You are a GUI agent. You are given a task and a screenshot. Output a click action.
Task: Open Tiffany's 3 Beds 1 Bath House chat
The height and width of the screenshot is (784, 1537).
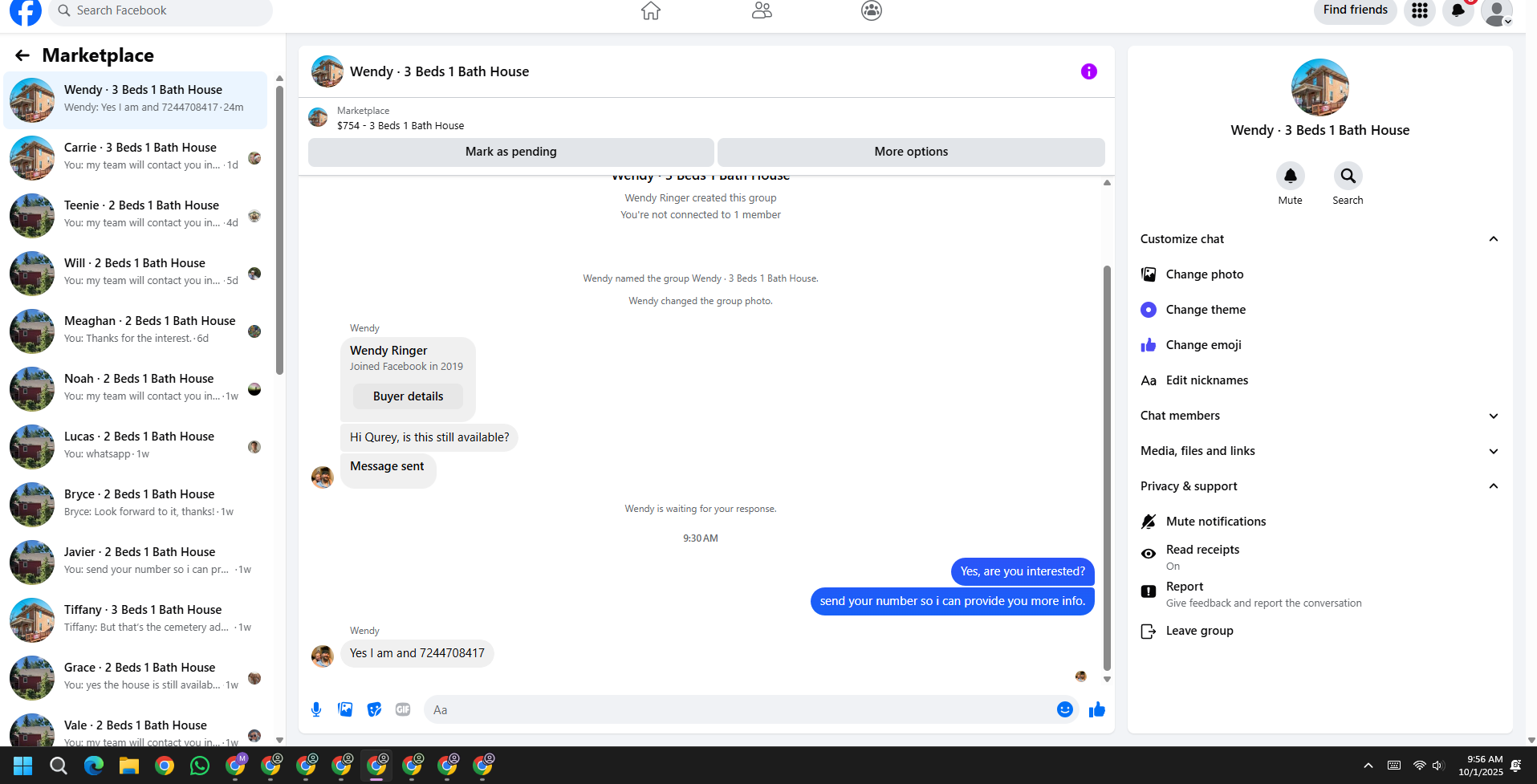coord(135,619)
